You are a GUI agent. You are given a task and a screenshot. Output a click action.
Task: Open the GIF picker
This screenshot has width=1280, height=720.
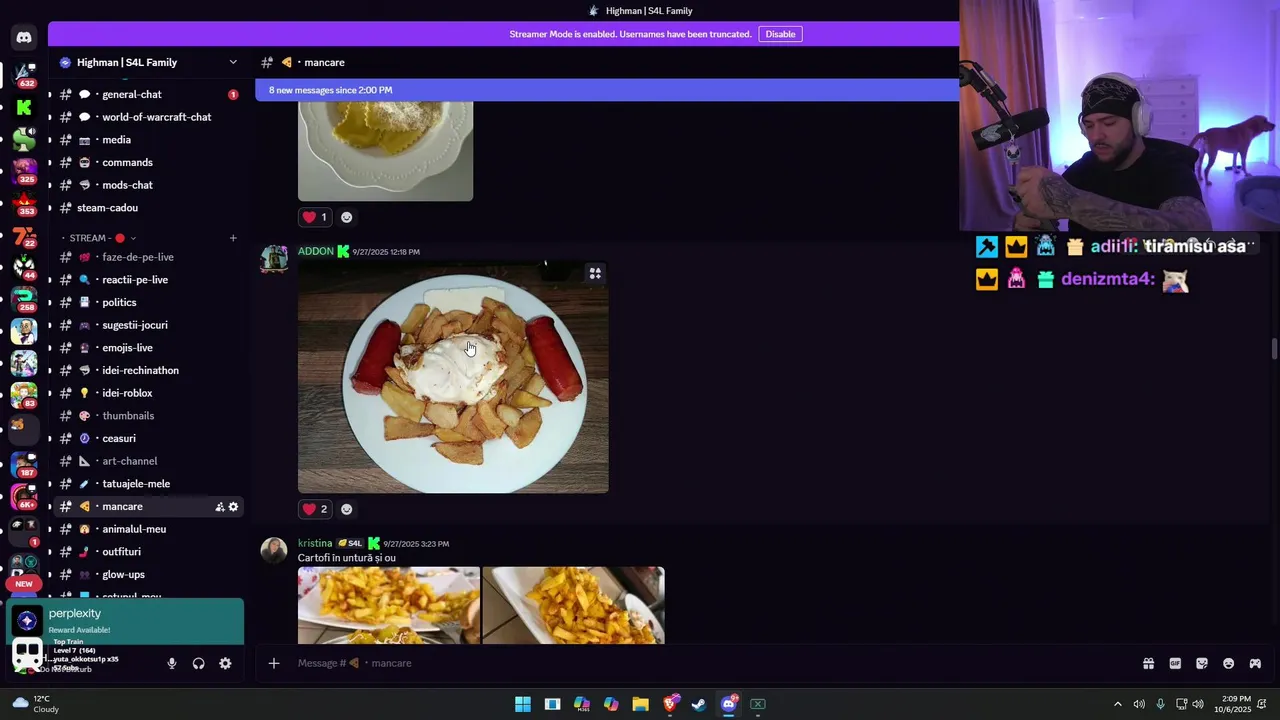click(x=1175, y=663)
